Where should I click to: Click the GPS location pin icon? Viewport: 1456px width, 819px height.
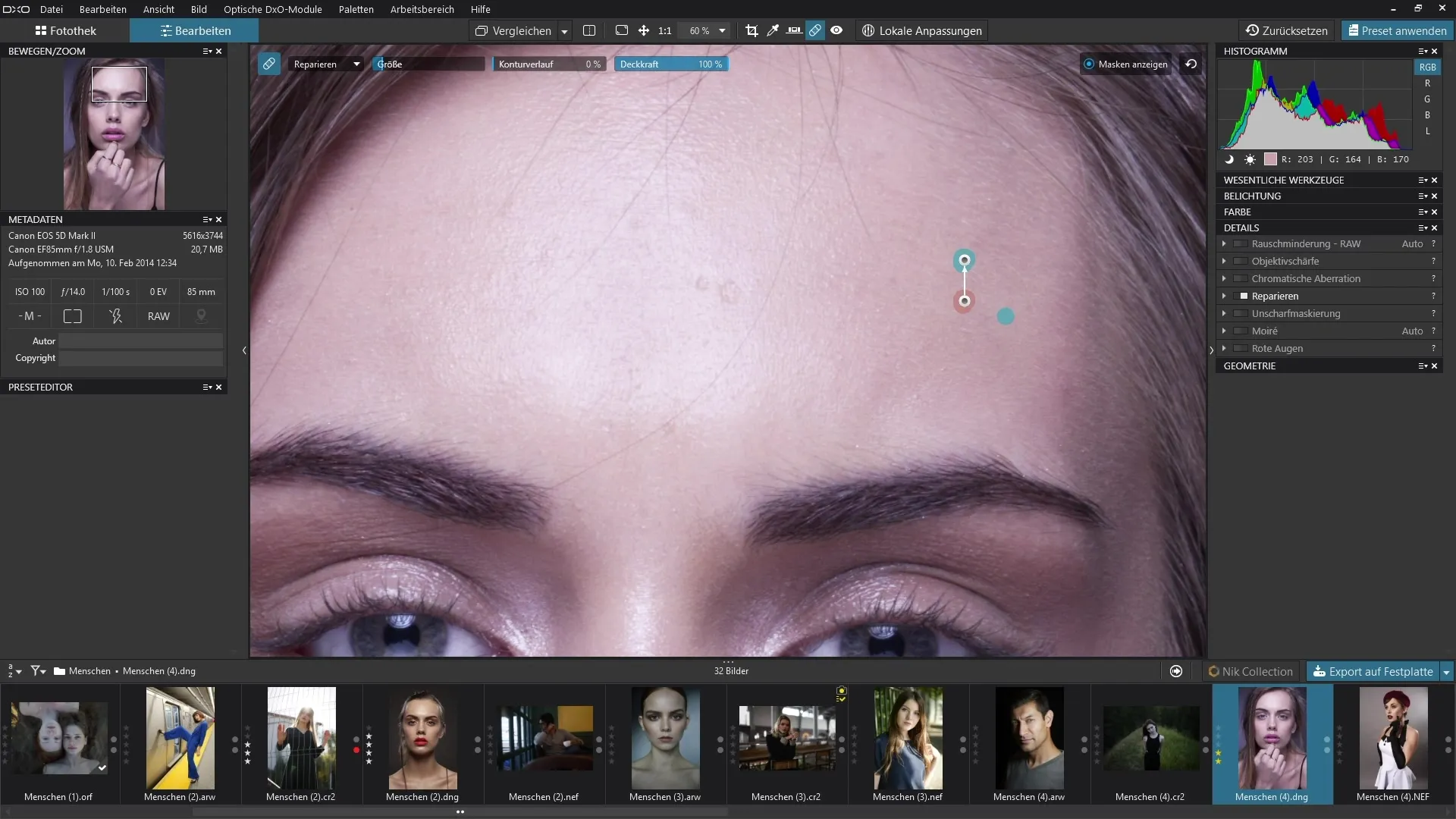tap(201, 316)
